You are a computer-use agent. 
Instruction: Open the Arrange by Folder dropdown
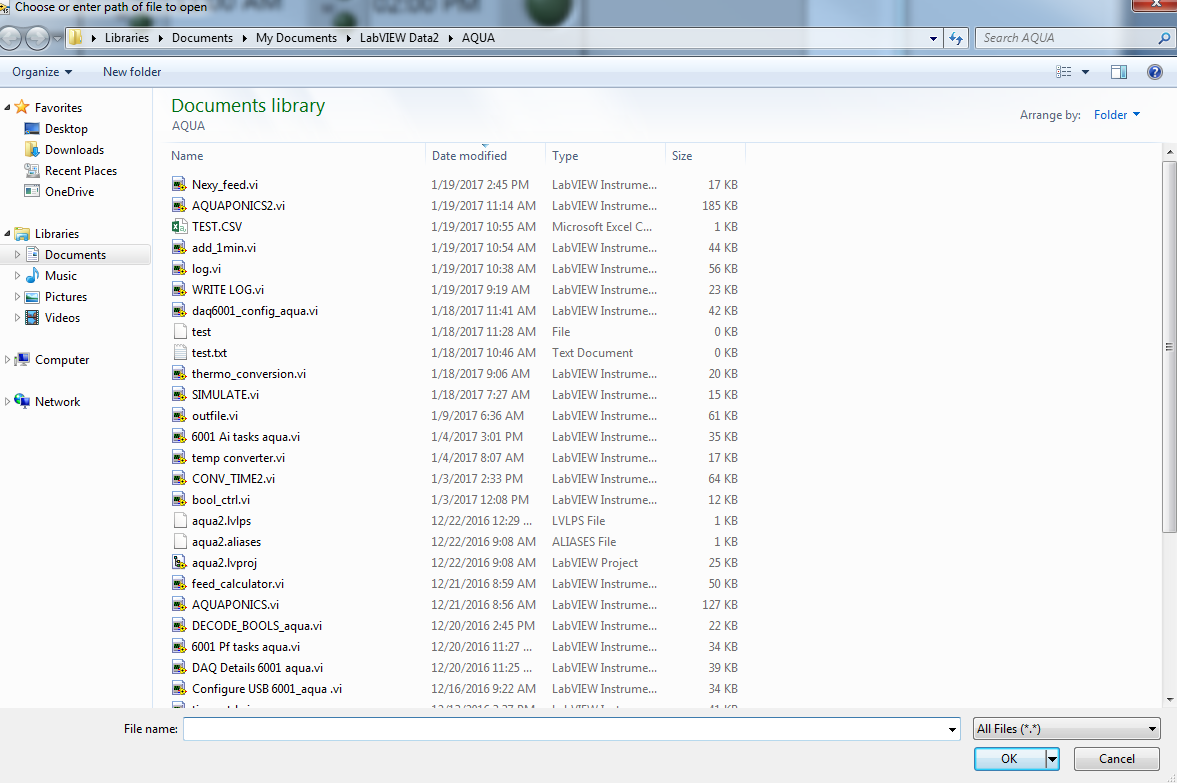click(x=1117, y=115)
